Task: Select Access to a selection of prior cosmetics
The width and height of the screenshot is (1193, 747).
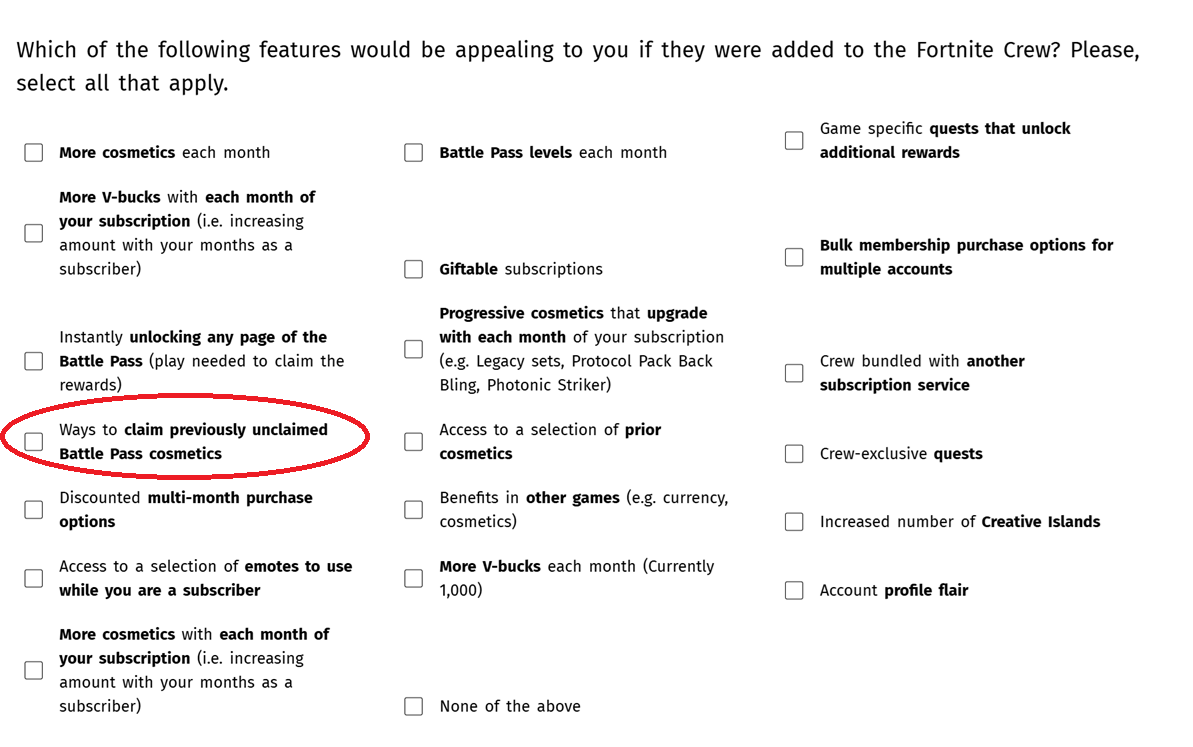Action: [x=413, y=441]
